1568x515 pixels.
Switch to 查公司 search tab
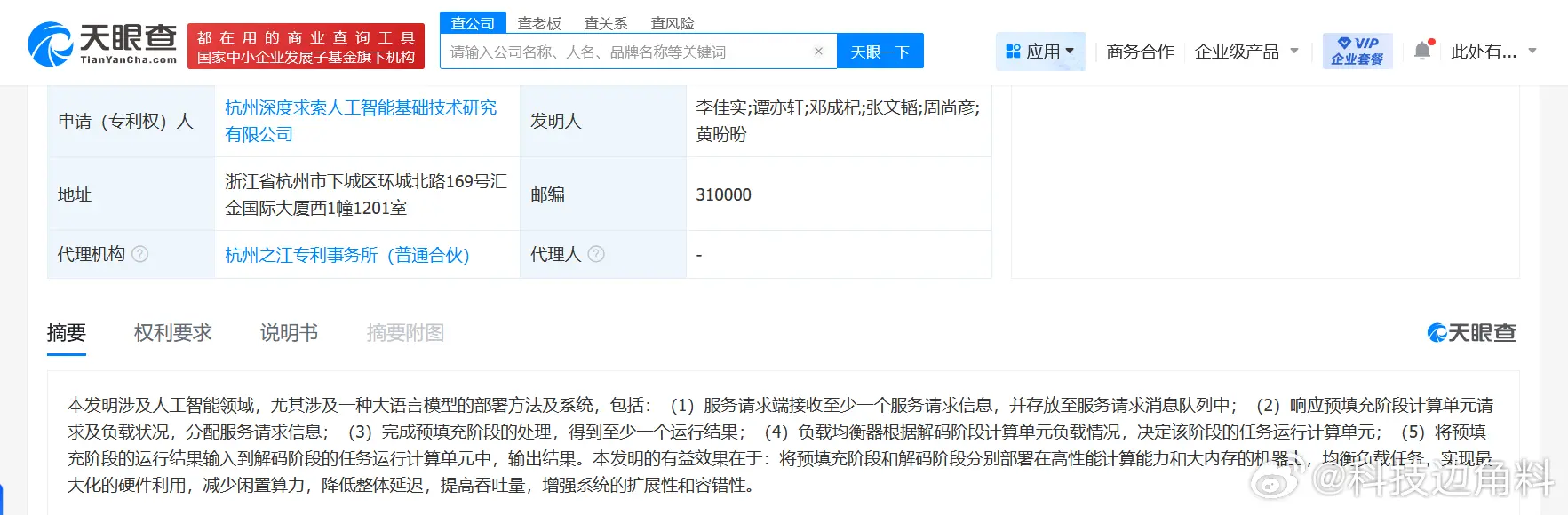(x=473, y=23)
